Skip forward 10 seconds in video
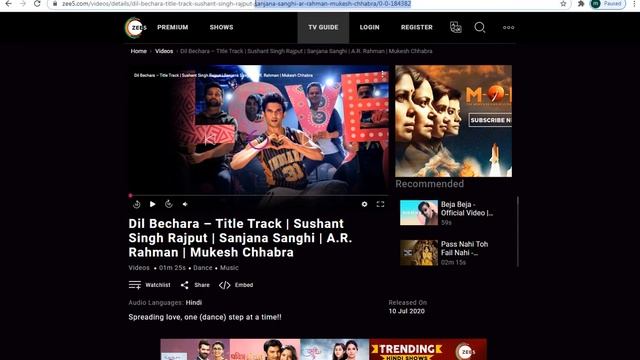The image size is (640, 360). [x=169, y=204]
